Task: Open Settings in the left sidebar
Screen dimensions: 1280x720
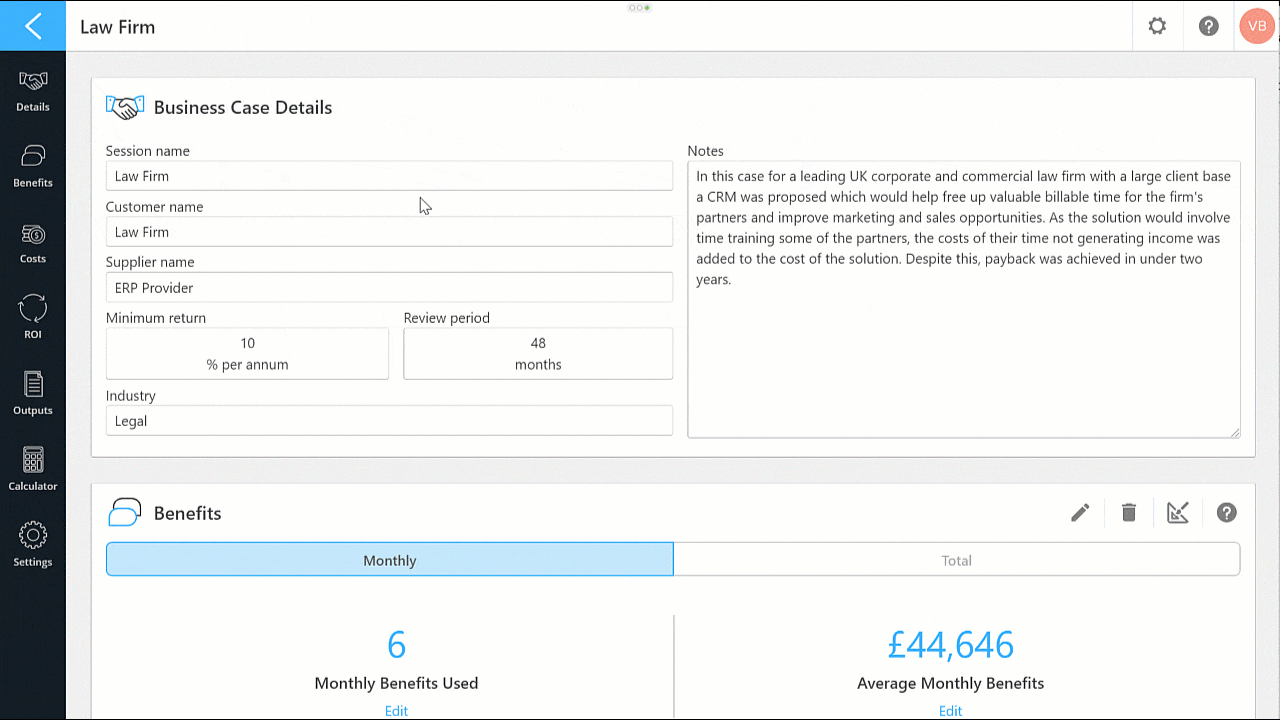Action: pos(33,546)
